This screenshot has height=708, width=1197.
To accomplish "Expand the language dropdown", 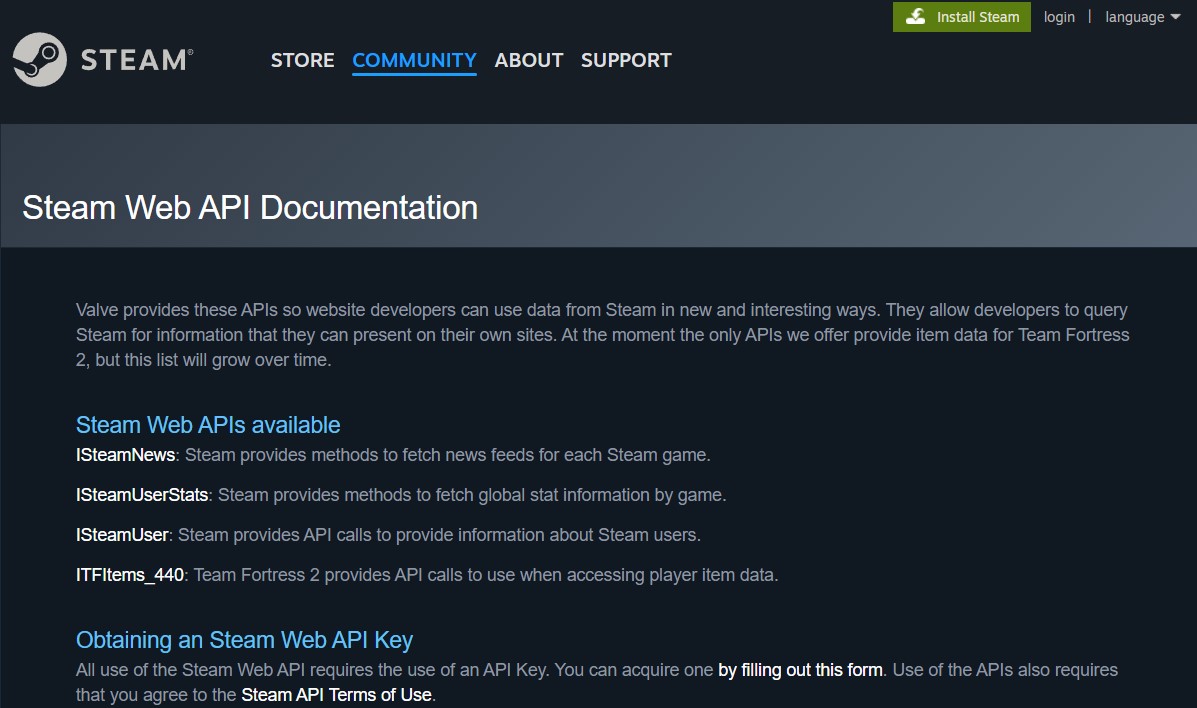I will 1143,17.
